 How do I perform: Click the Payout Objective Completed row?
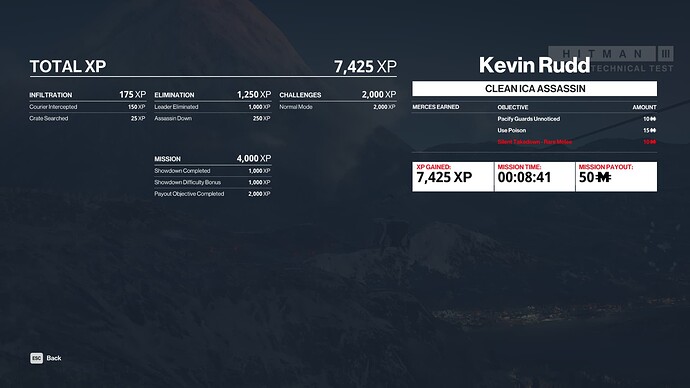point(213,194)
